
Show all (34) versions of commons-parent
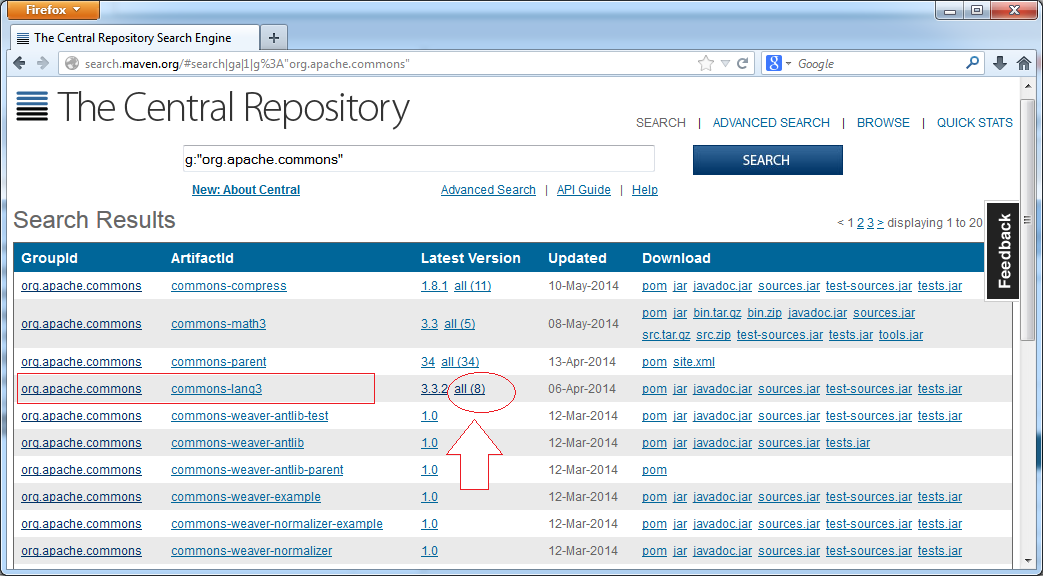point(460,362)
